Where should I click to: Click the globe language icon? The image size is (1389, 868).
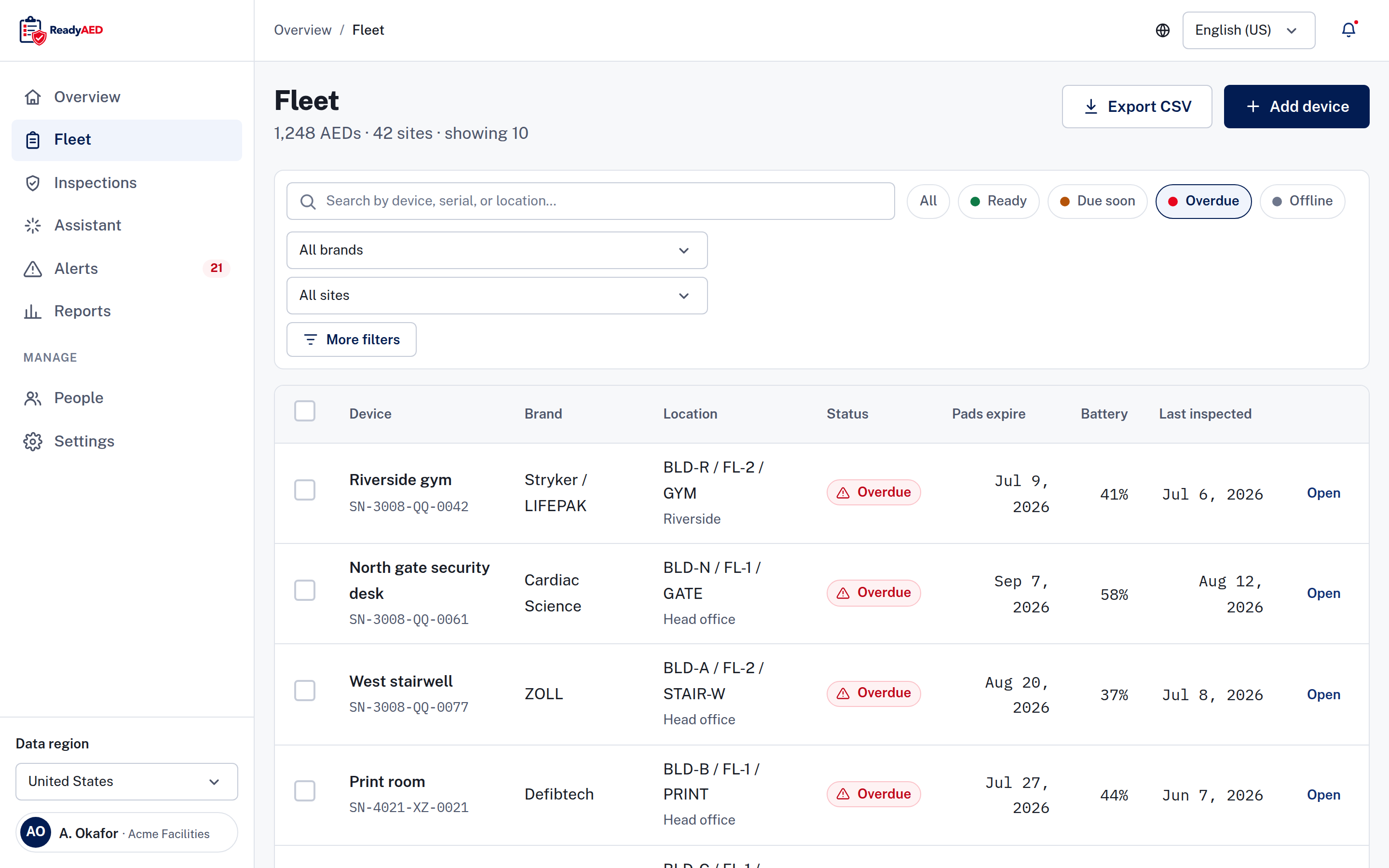(x=1162, y=30)
